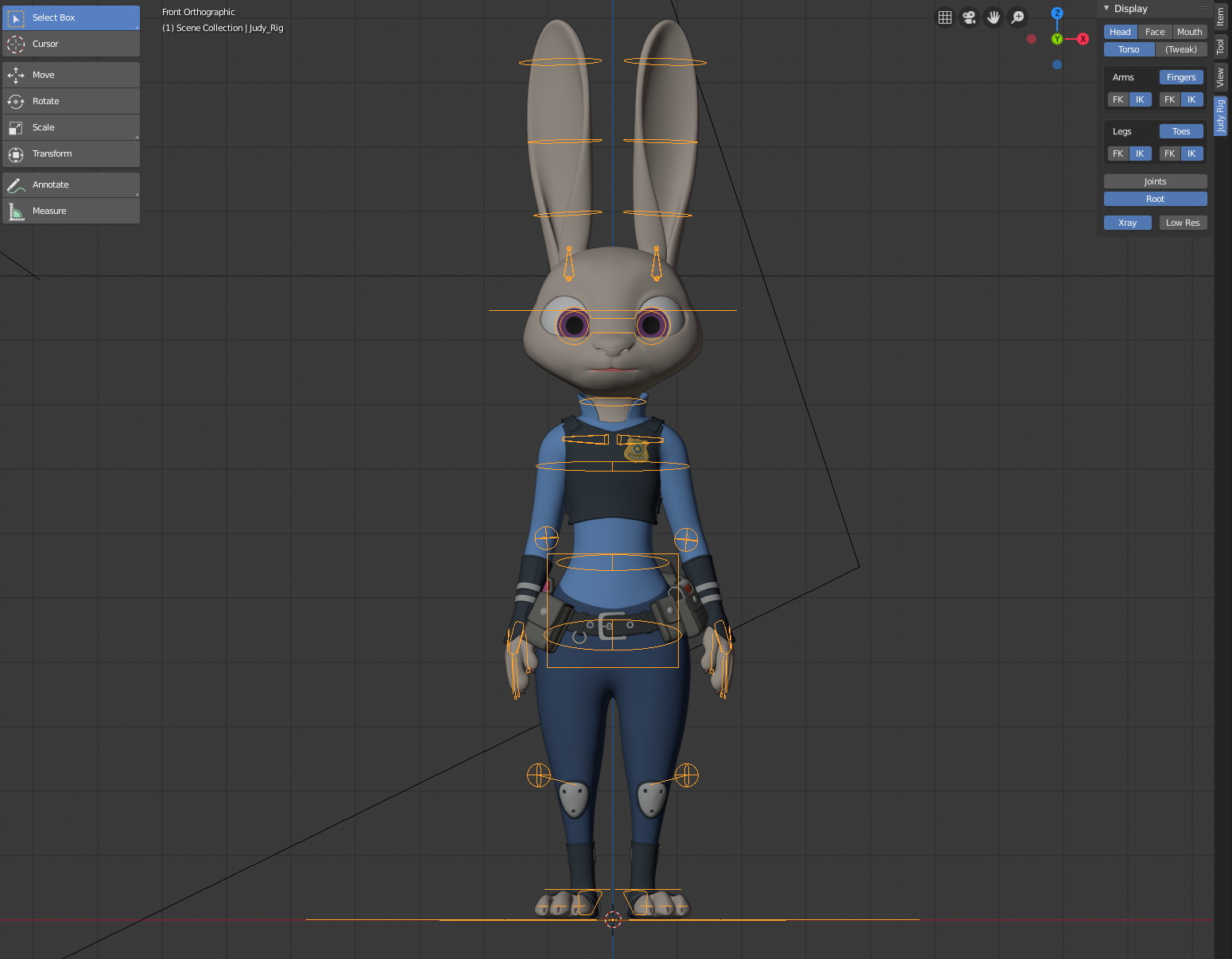Enable Low Res display

(x=1183, y=223)
